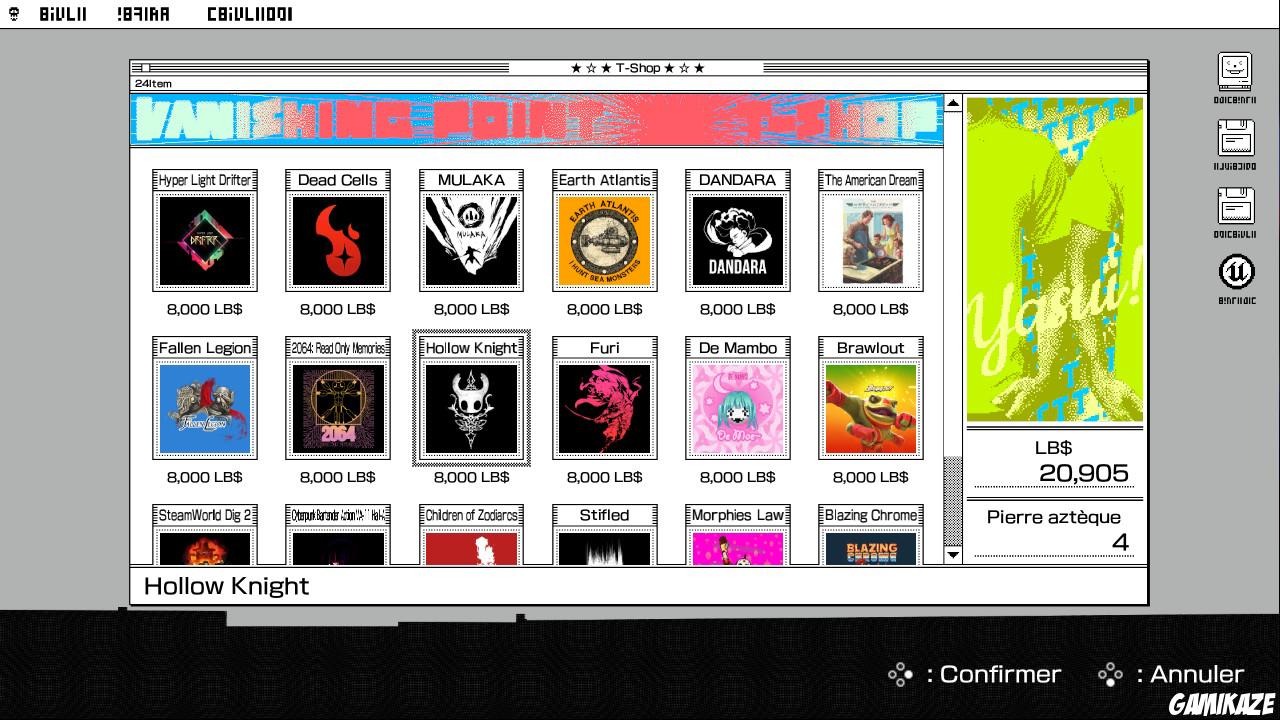
Task: Click the Children of Zodiarcs title label
Action: [471, 516]
